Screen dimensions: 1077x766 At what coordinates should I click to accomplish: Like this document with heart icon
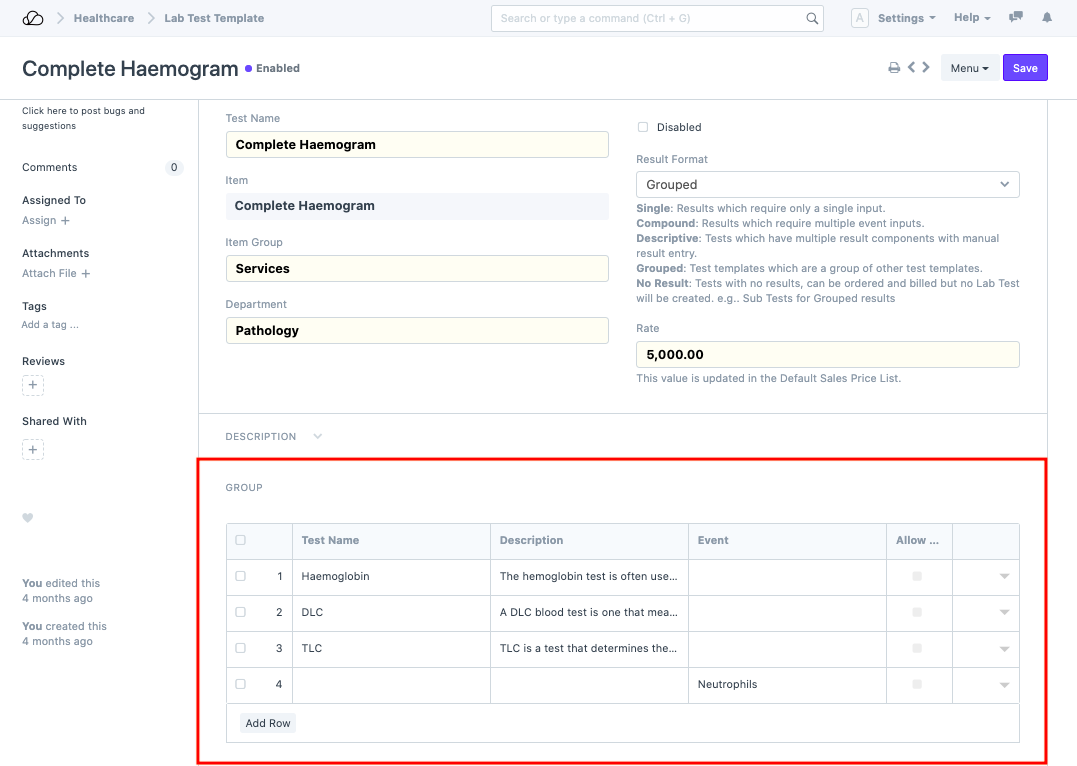tap(28, 518)
